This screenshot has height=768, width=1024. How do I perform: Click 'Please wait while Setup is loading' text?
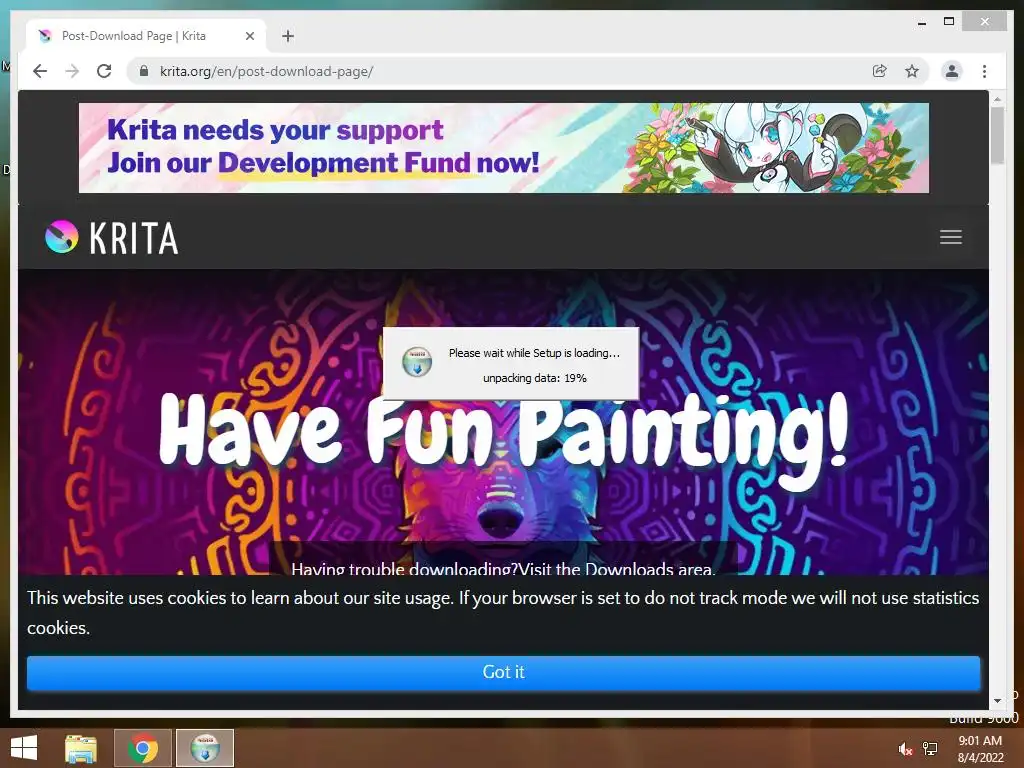534,353
